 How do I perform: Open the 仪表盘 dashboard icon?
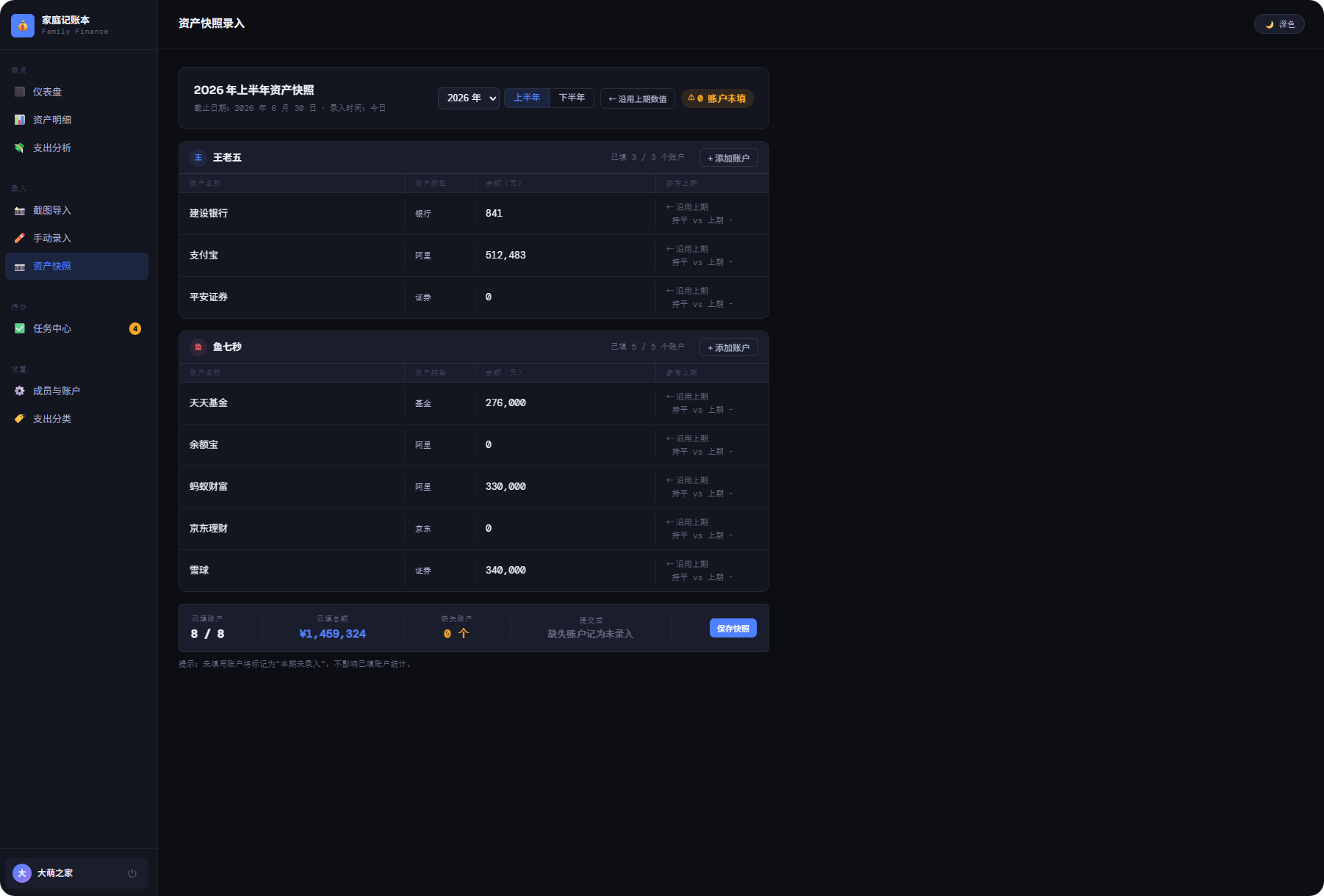coord(20,92)
